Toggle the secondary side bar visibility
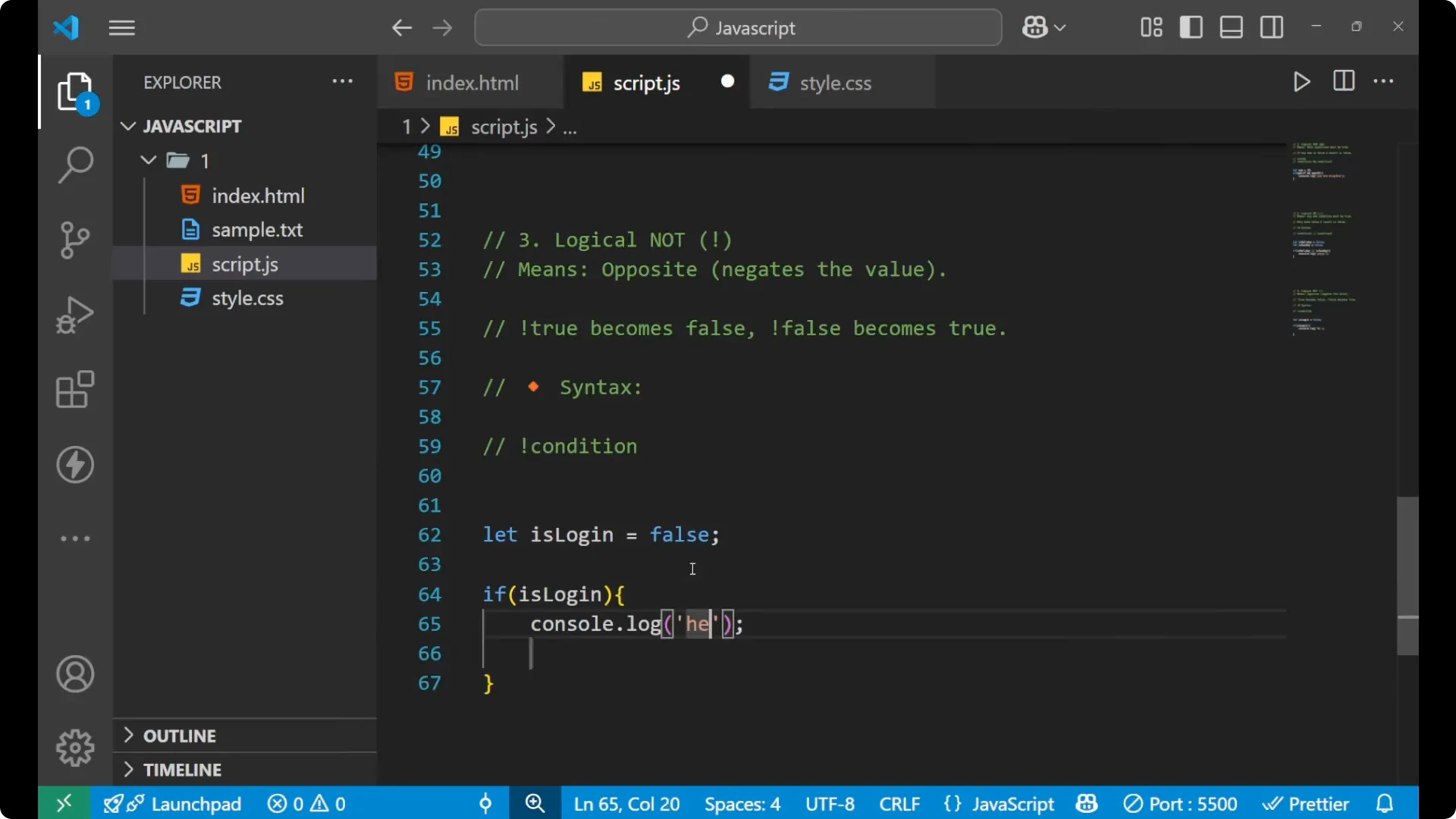 pos(1271,27)
